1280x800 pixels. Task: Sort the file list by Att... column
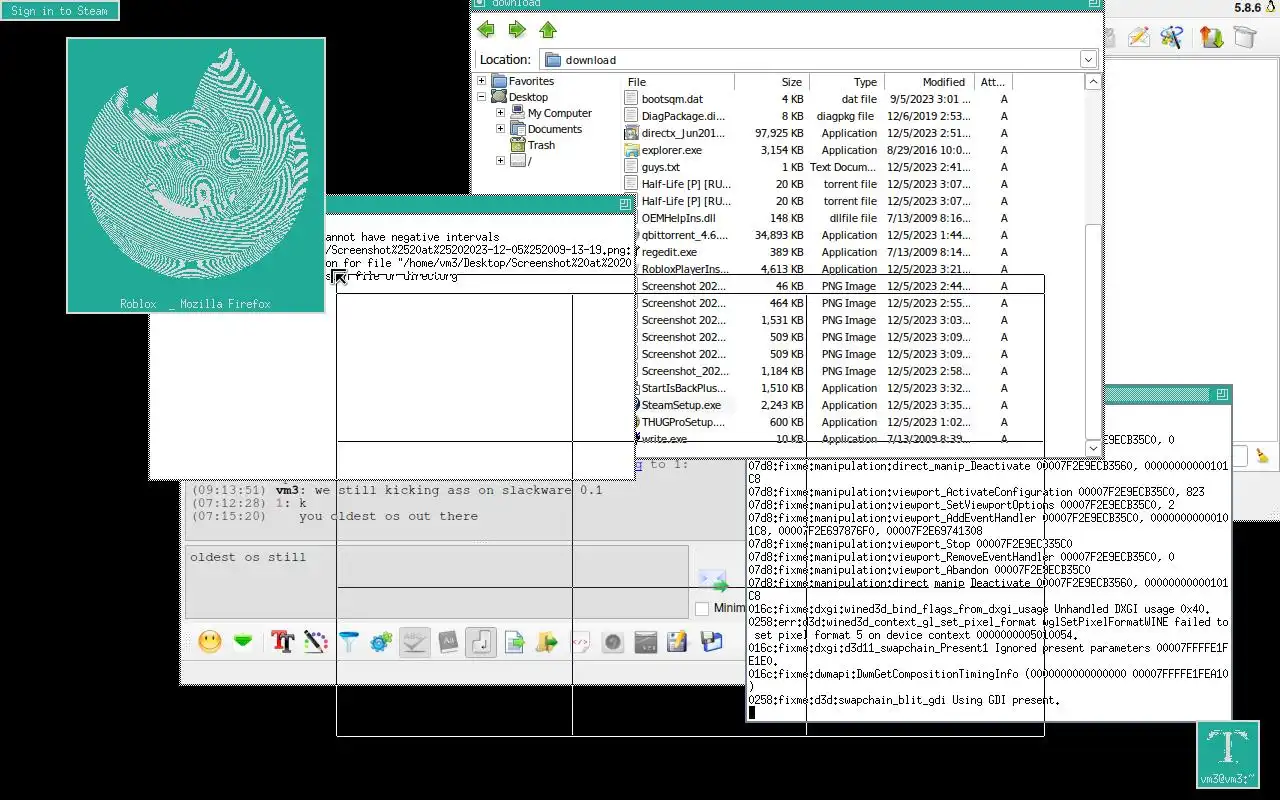[x=993, y=82]
